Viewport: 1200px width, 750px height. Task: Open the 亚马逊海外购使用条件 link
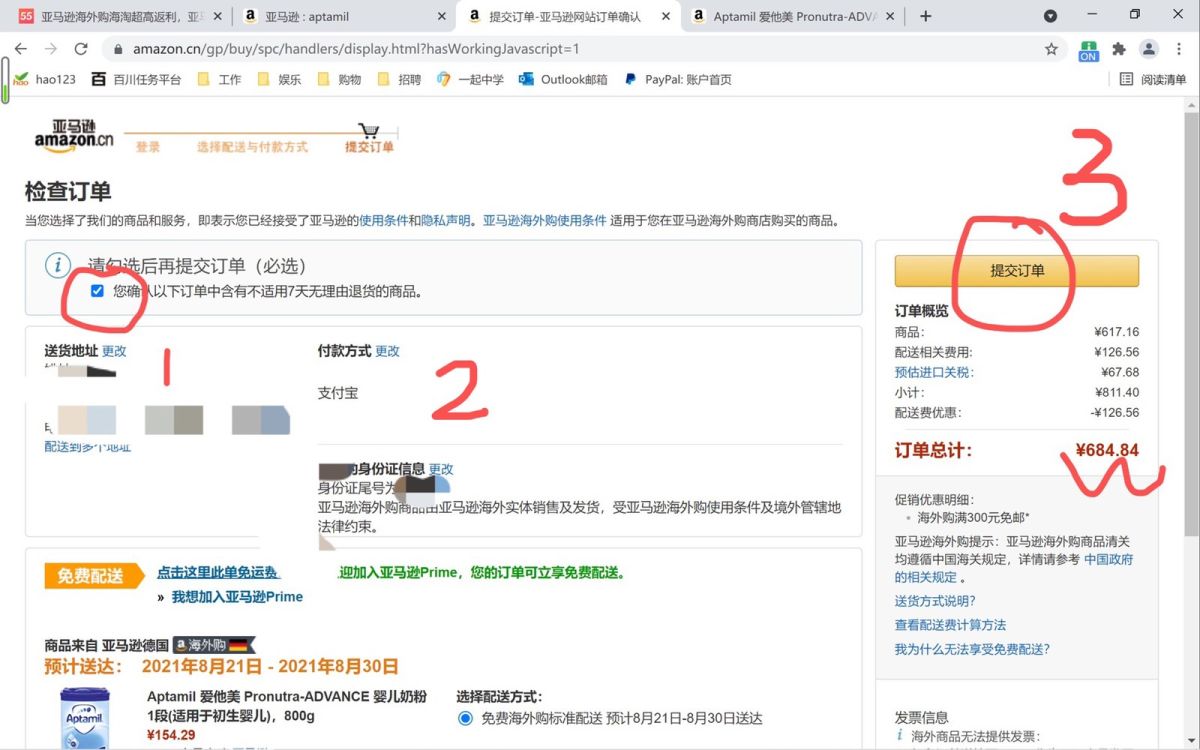pos(545,221)
